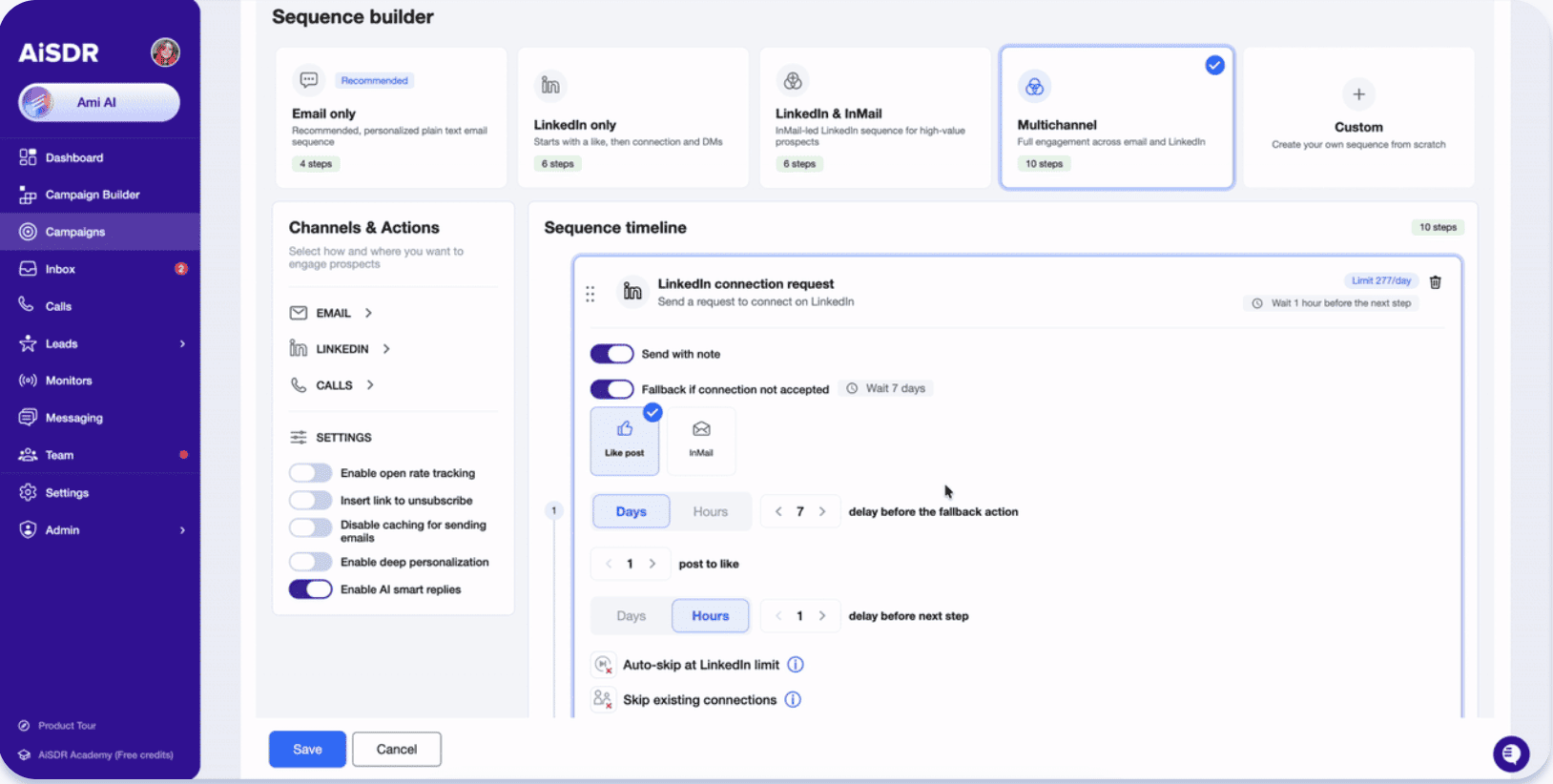Screen dimensions: 1553x784
Task: Expand the Leads submenu arrow
Action: [182, 343]
